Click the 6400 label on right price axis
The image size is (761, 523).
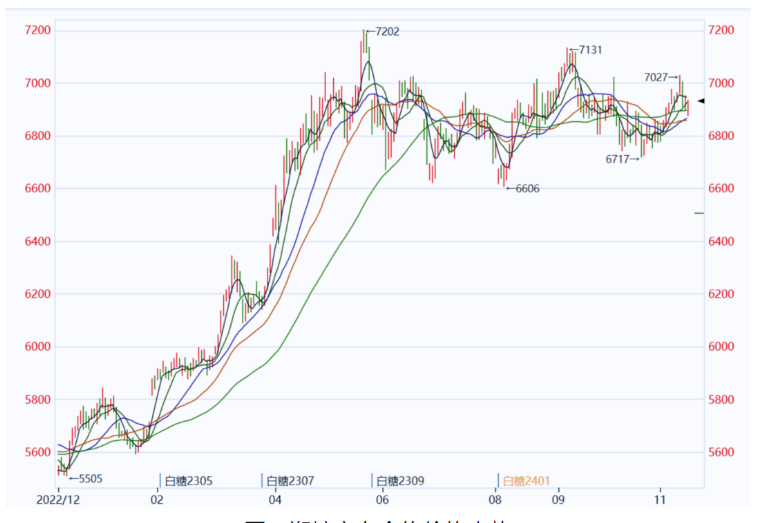pos(721,241)
